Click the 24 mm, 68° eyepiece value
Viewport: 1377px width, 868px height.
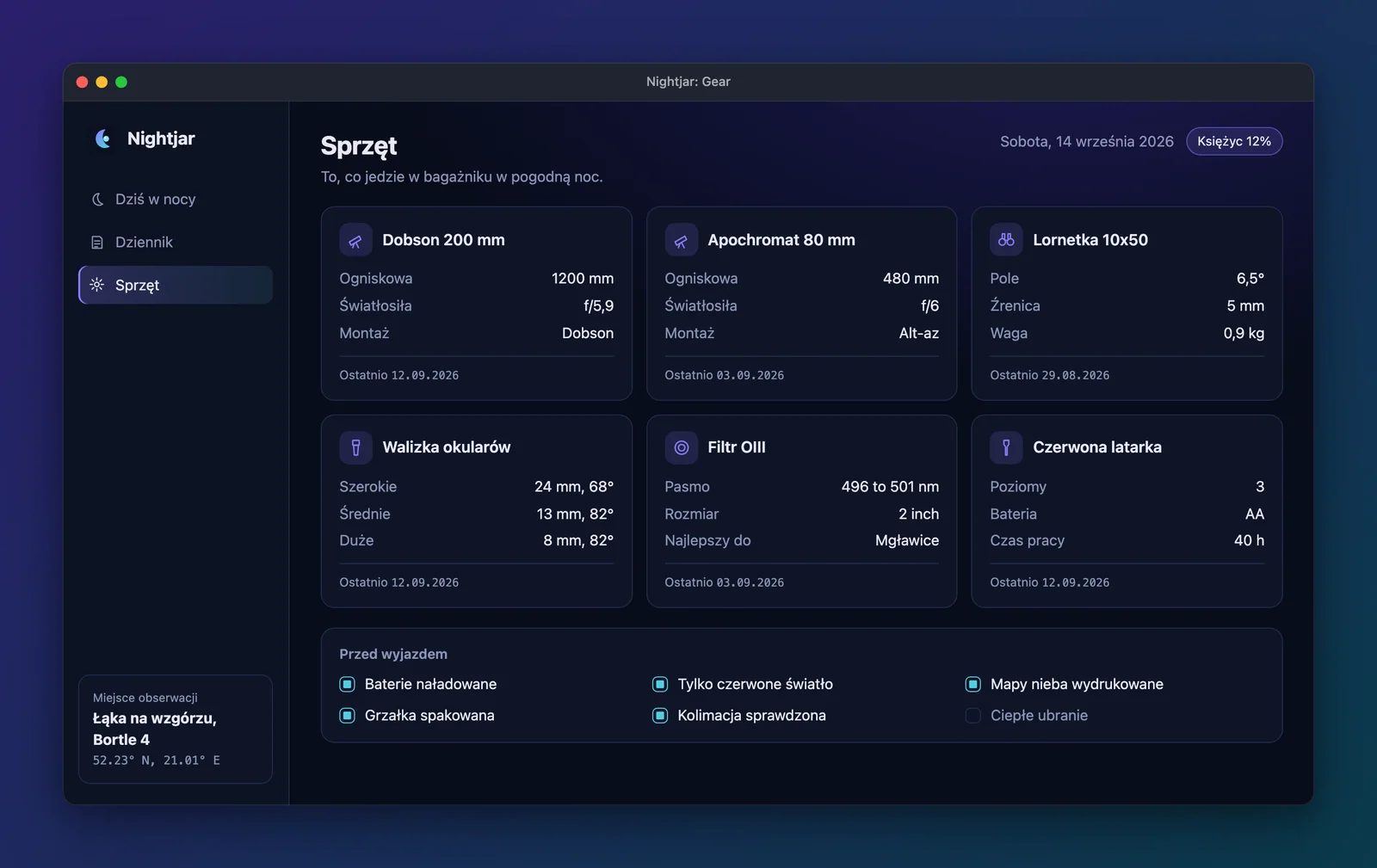pos(574,487)
